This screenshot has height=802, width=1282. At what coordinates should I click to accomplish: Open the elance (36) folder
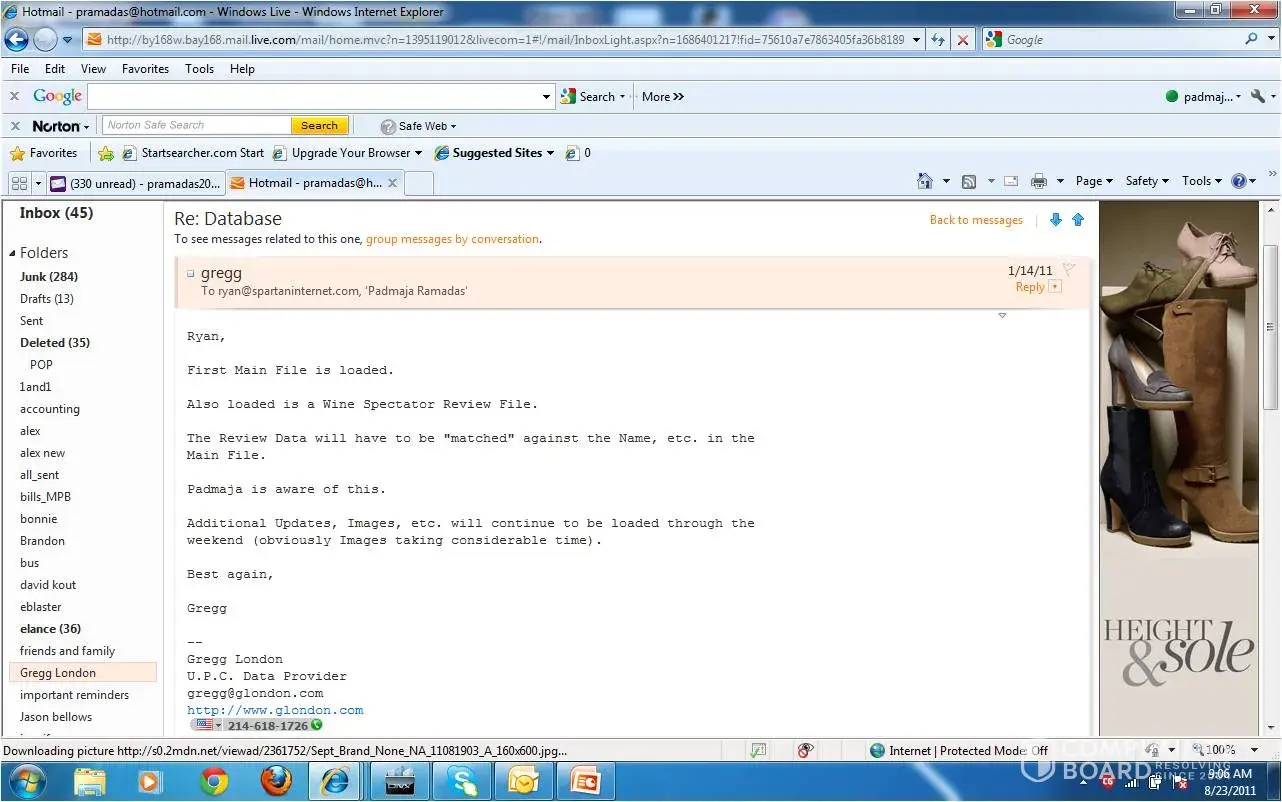pyautogui.click(x=51, y=629)
